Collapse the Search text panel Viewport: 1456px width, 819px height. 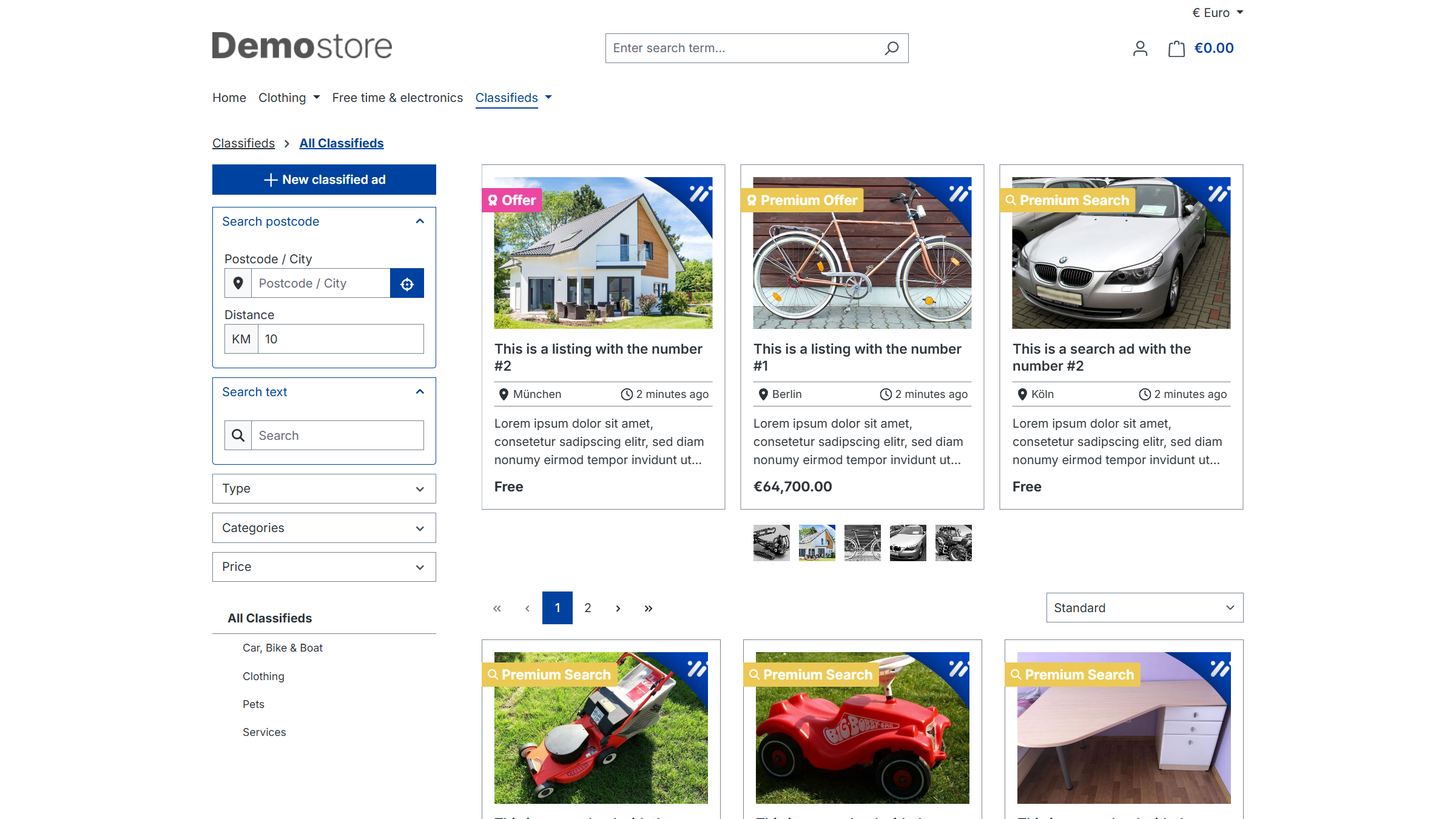tap(419, 392)
